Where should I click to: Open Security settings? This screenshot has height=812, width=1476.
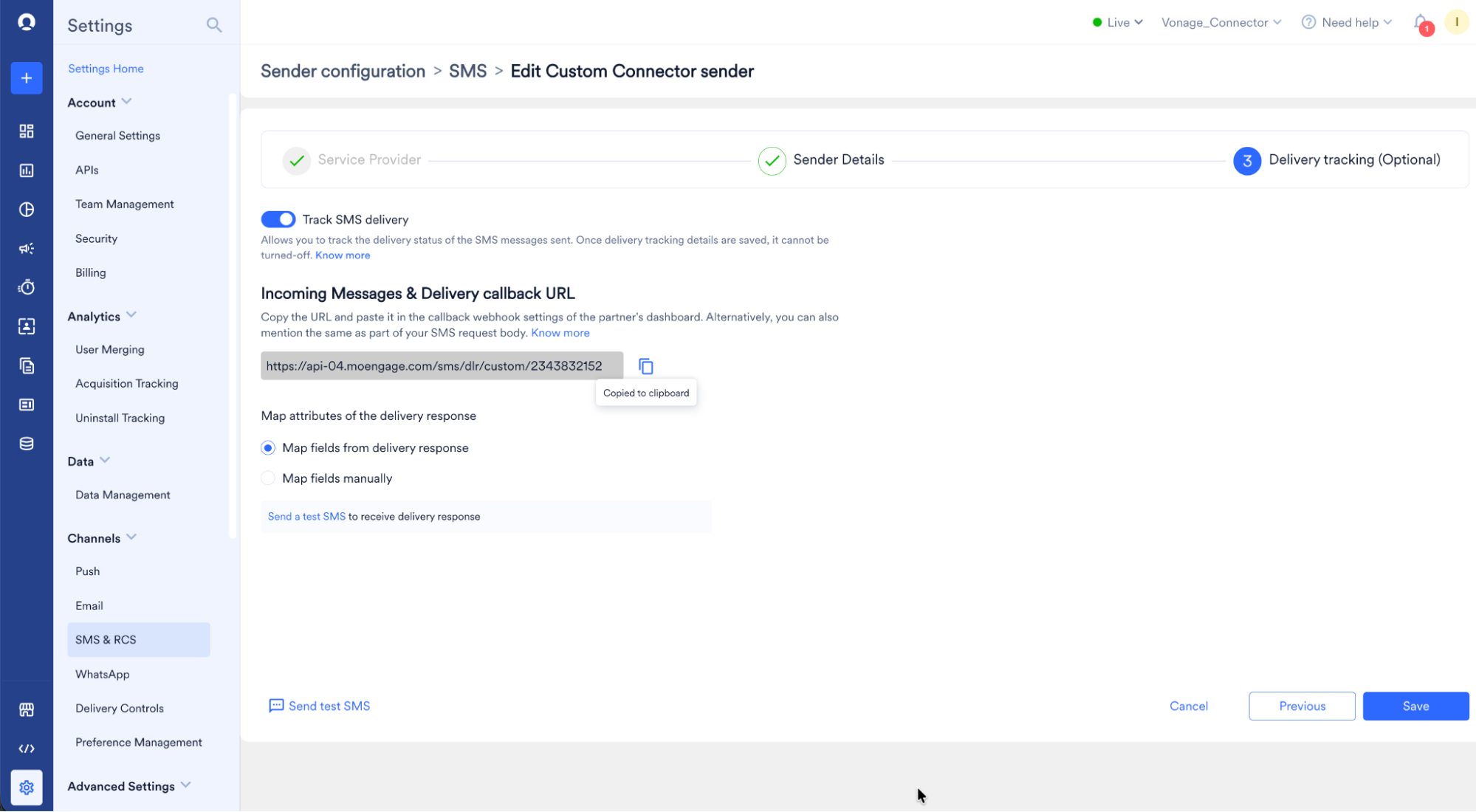(96, 238)
